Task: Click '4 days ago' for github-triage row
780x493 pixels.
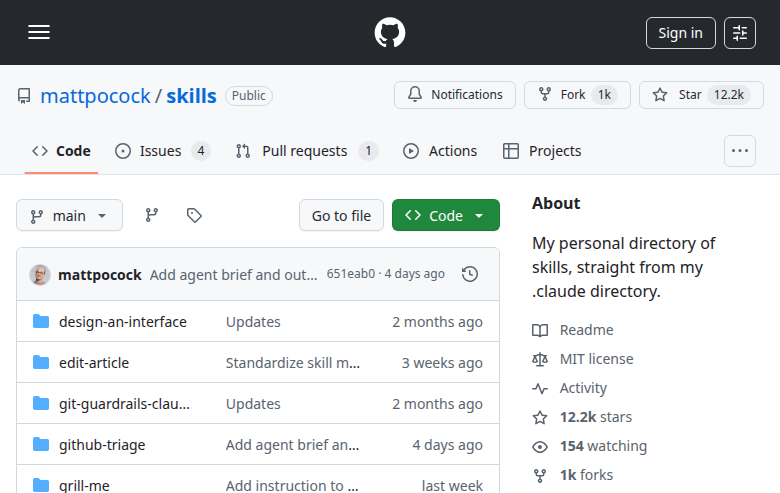Action: pyautogui.click(x=447, y=445)
